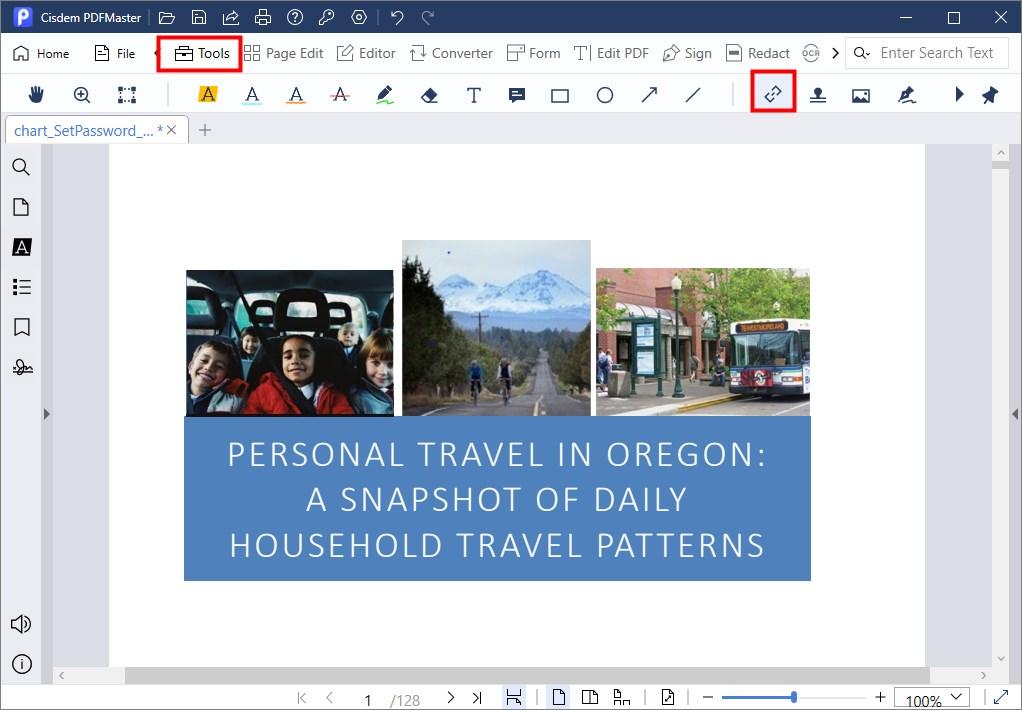Click the Stamp tool icon
The image size is (1022, 710).
click(817, 95)
